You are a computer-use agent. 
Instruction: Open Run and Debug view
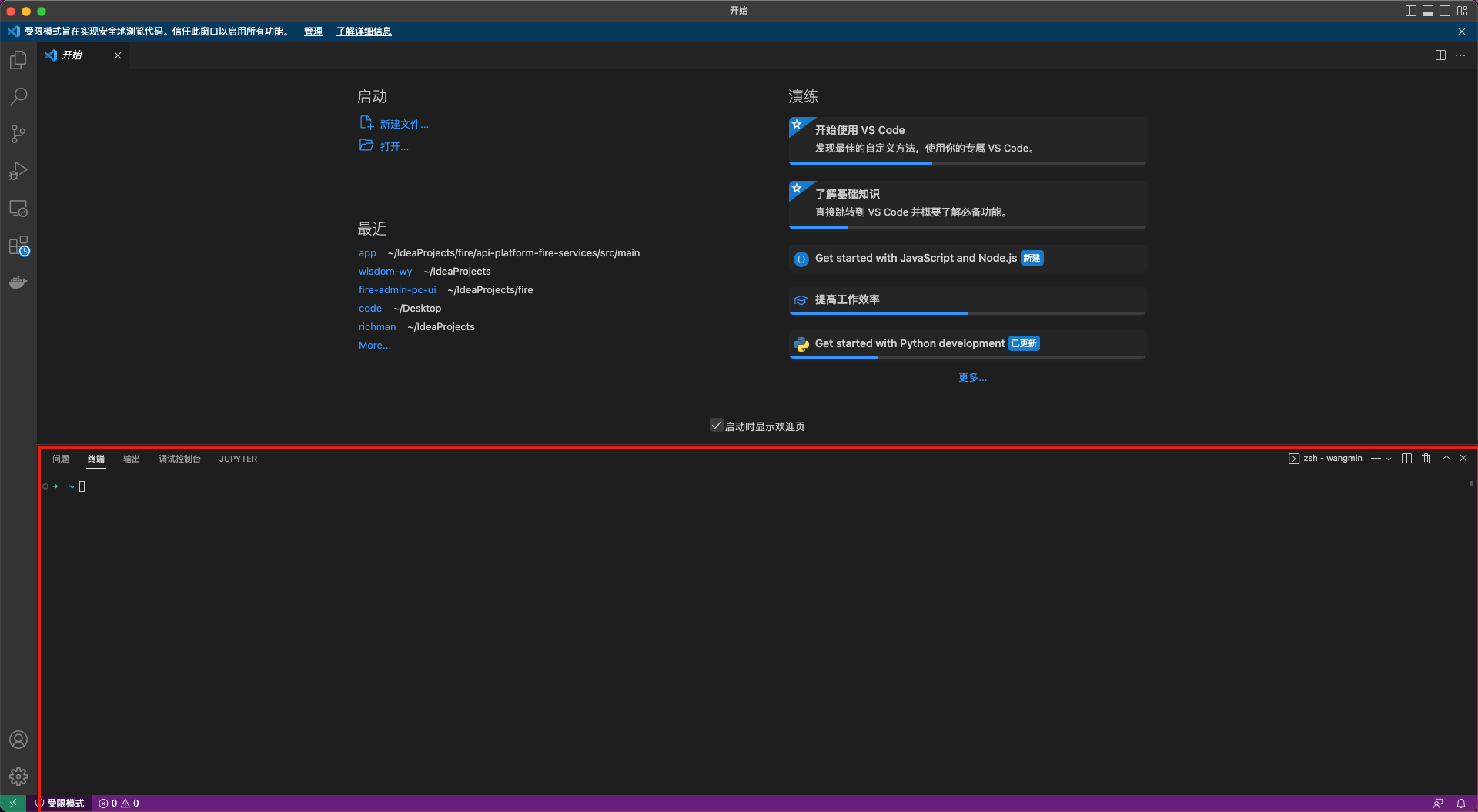point(18,171)
